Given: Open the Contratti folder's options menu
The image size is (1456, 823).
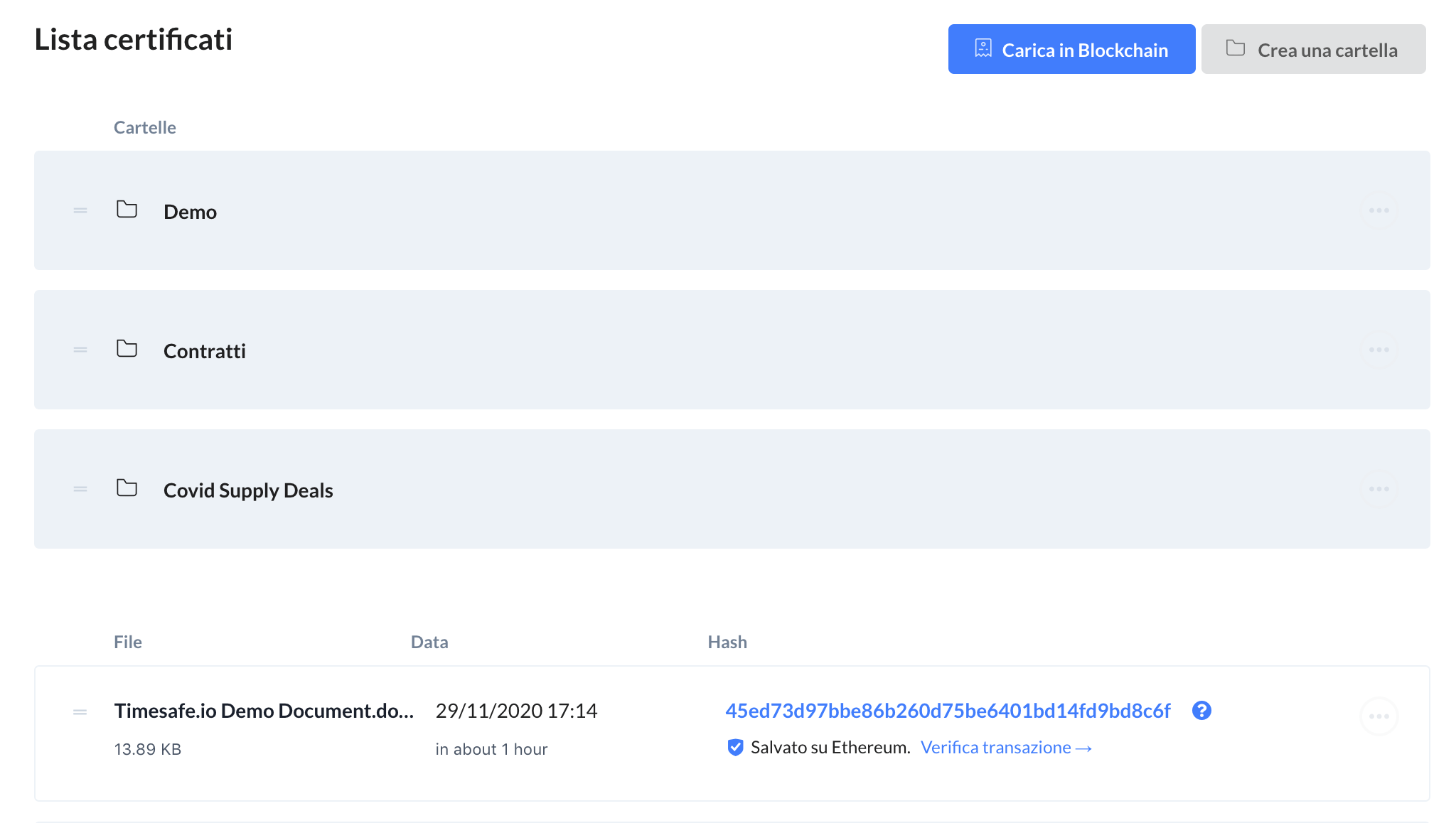Looking at the screenshot, I should pos(1379,350).
